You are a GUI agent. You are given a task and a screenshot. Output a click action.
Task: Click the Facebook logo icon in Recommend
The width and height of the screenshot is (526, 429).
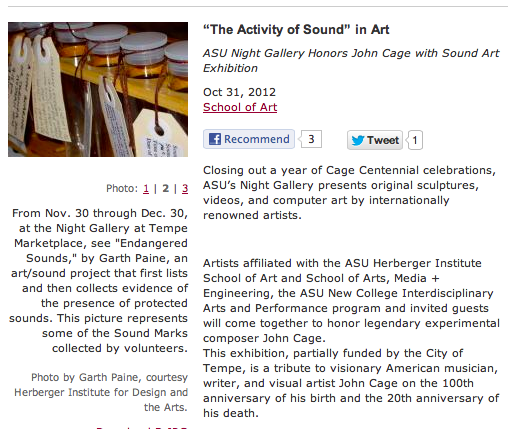[x=215, y=139]
